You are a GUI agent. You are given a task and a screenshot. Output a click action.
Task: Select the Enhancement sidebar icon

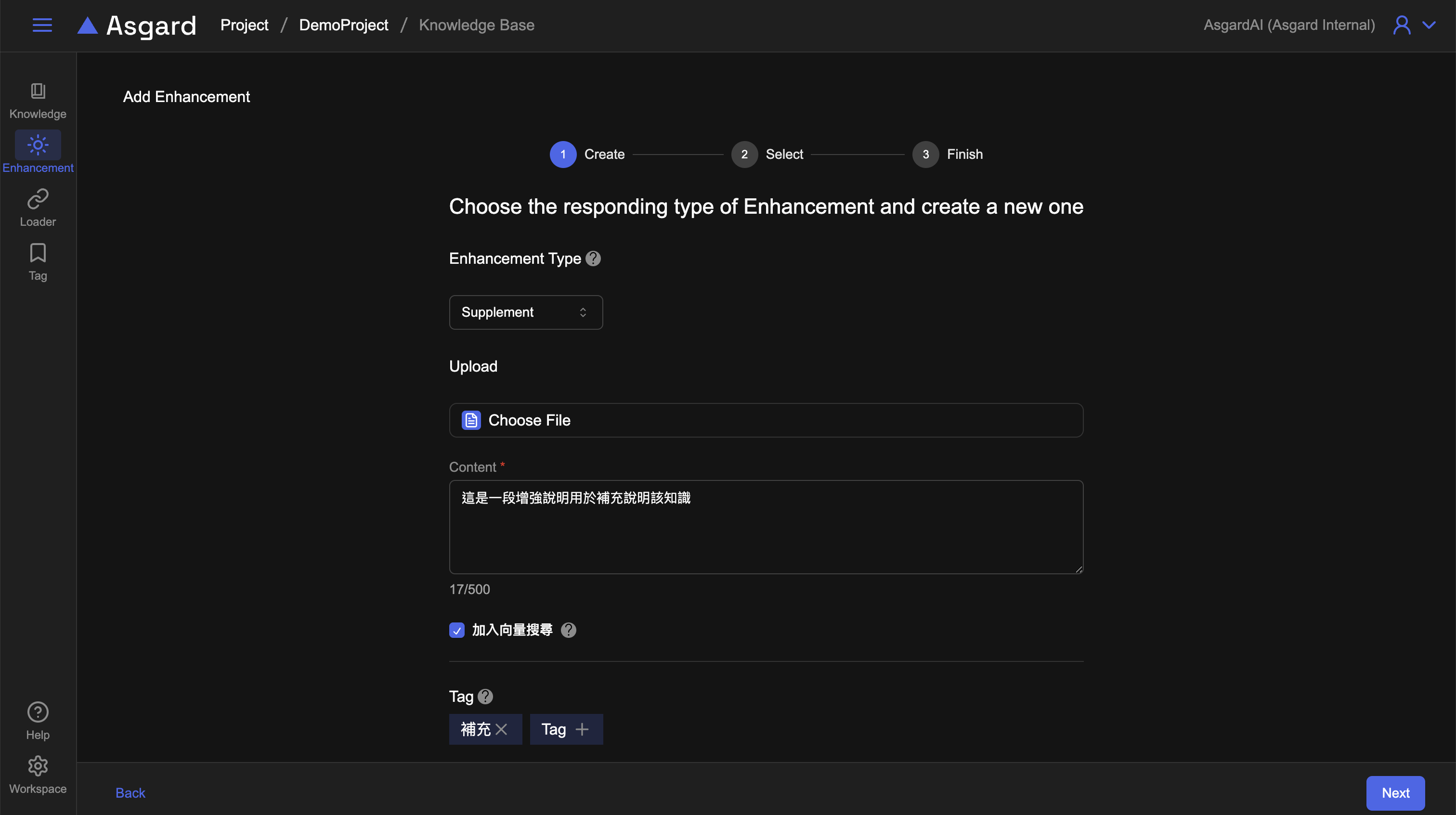(x=38, y=146)
